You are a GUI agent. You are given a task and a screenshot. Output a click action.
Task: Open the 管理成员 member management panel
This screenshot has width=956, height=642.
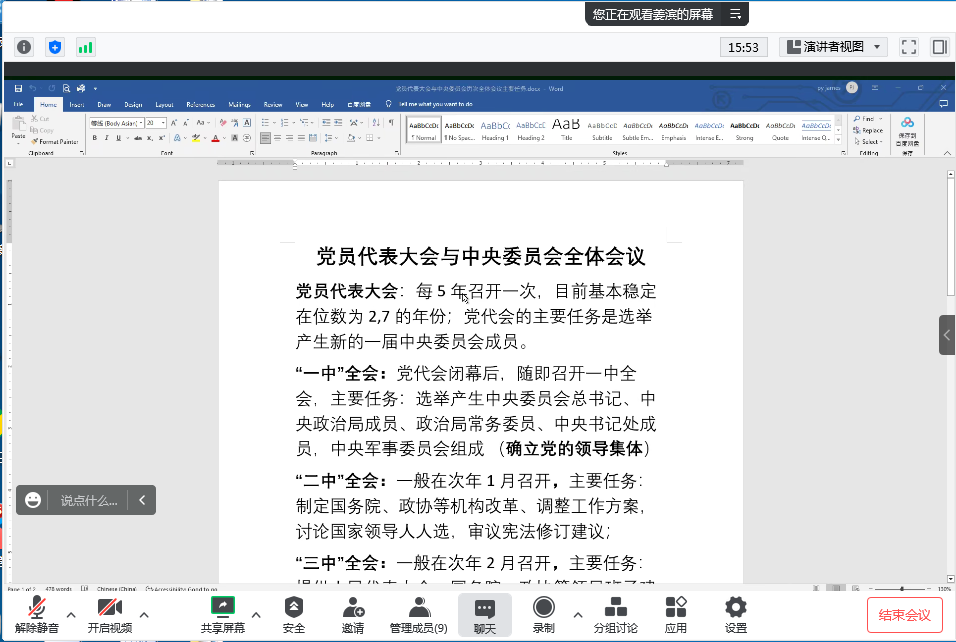419,614
